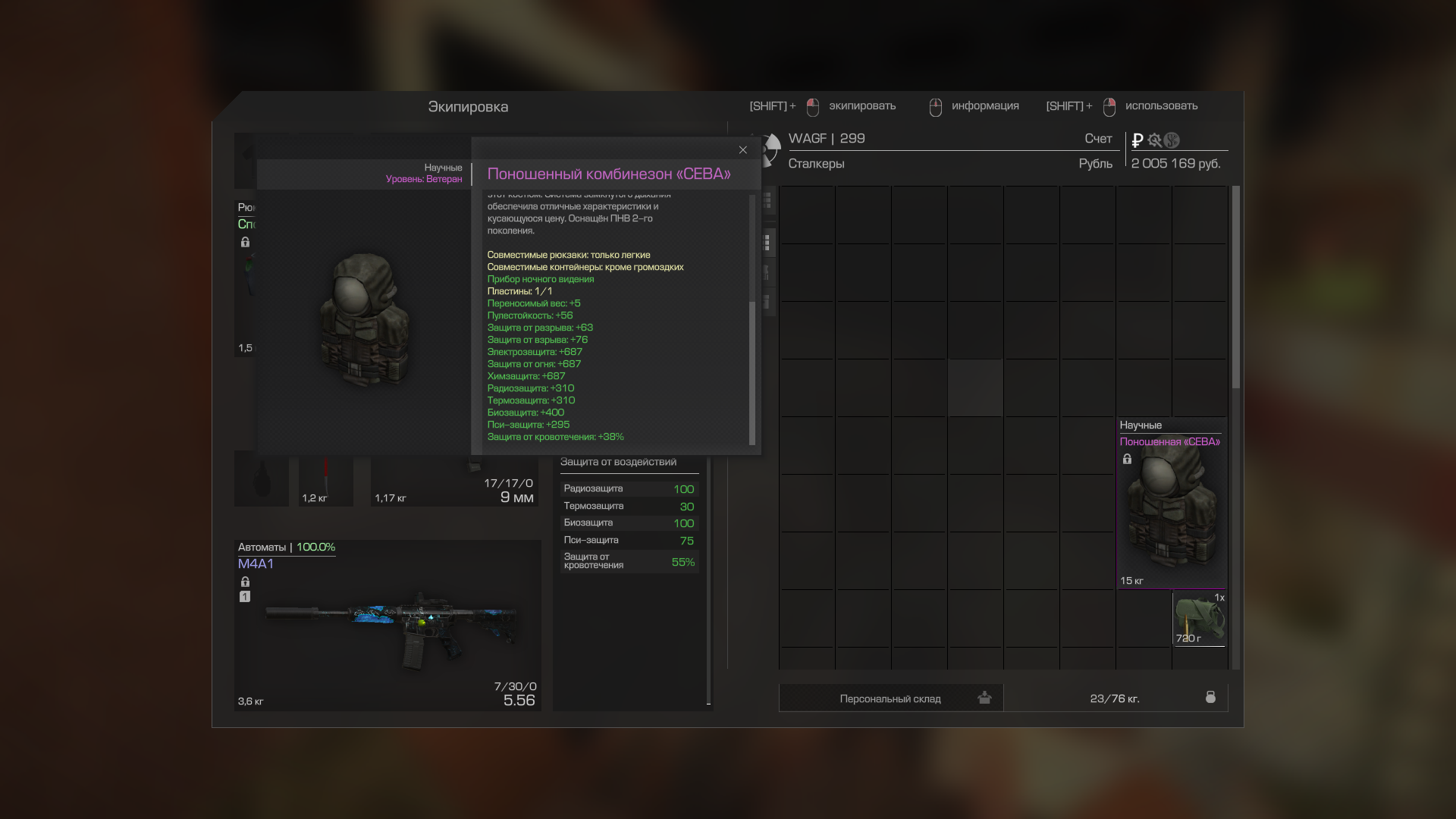This screenshot has width=1456, height=819.
Task: Click the Поношенный комбинезон «СЕВА» title
Action: [x=609, y=174]
